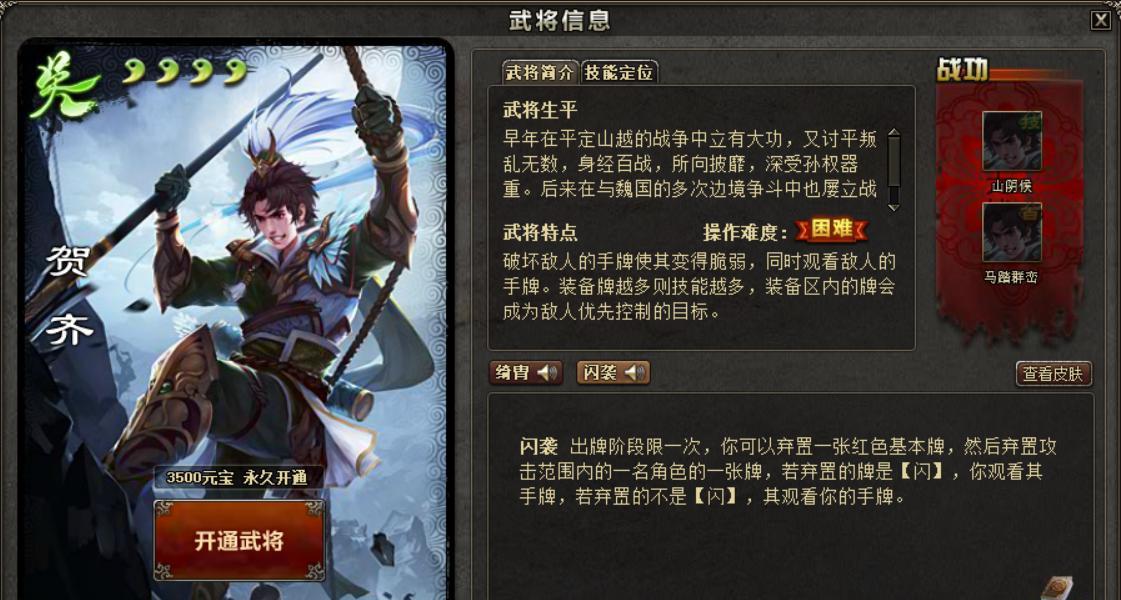1121x600 pixels.
Task: Switch to the 武将简介 tab
Action: [540, 72]
